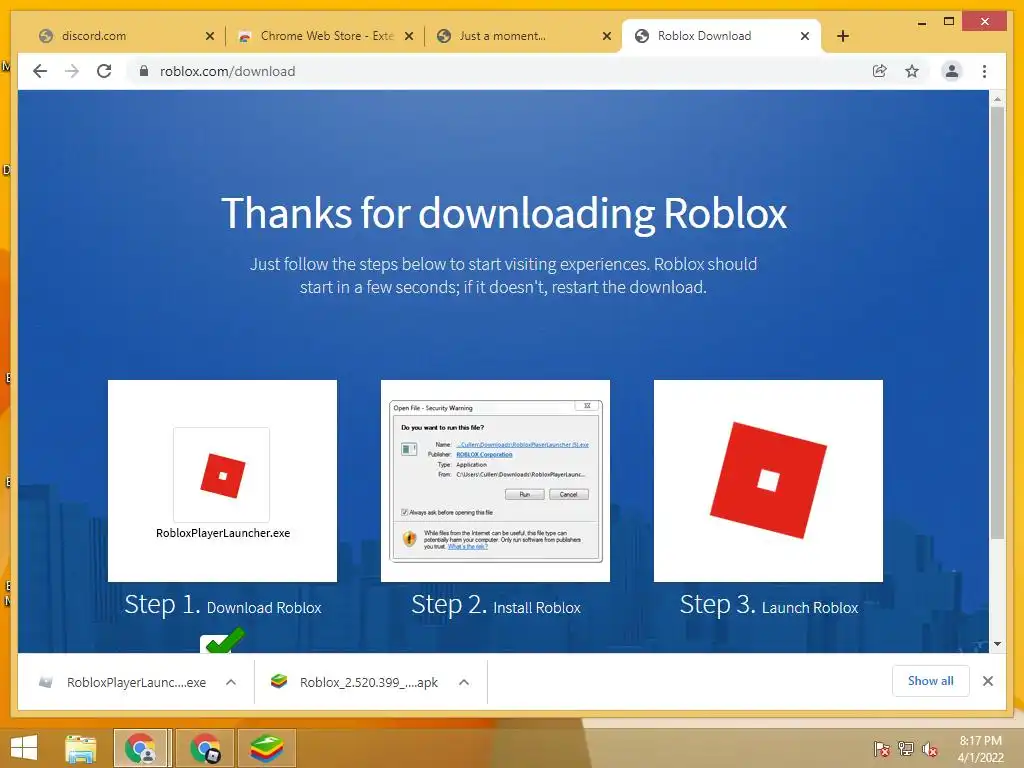1024x768 pixels.
Task: Close the Chrome Web Store tab
Action: [409, 36]
